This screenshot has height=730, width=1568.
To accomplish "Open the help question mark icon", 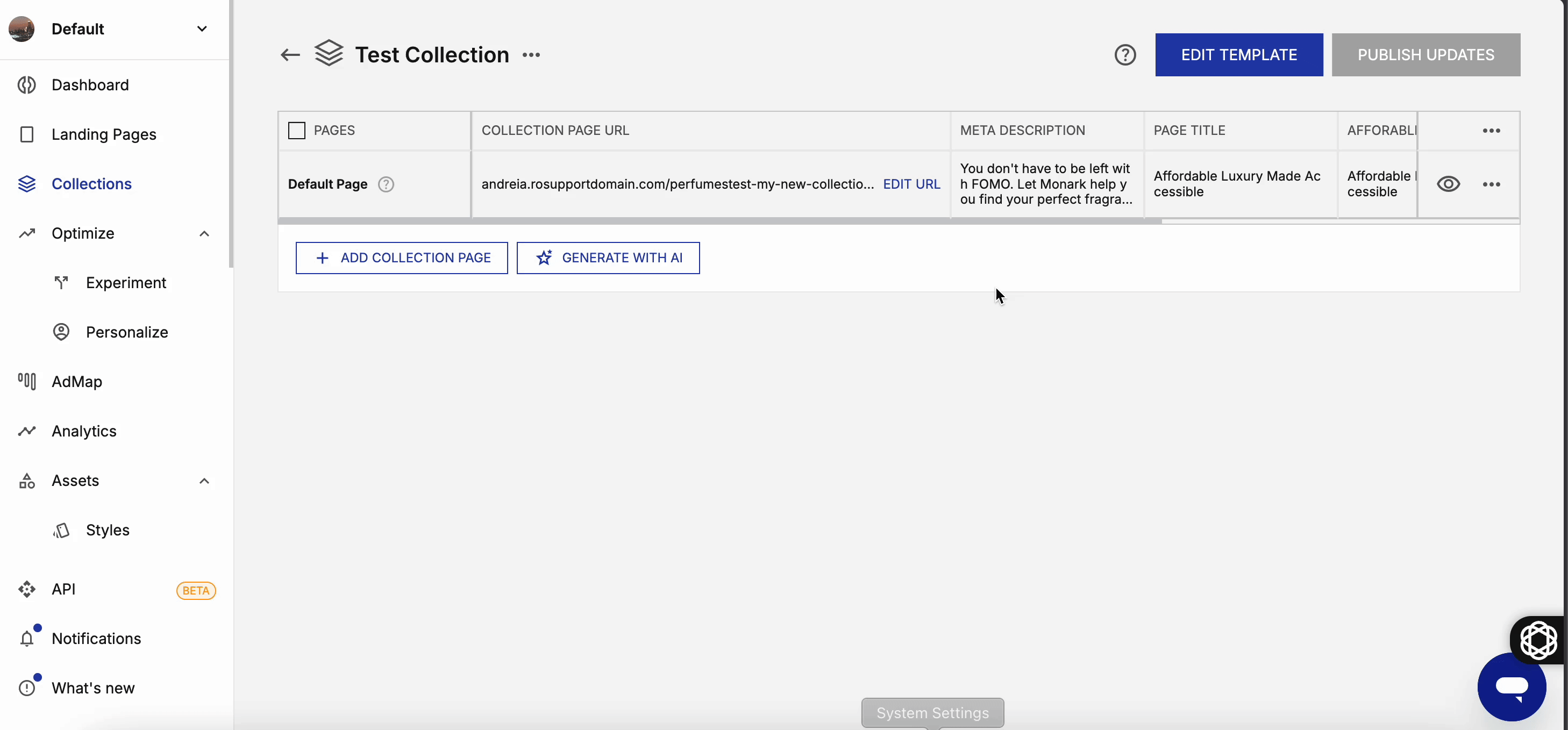I will coord(1125,54).
